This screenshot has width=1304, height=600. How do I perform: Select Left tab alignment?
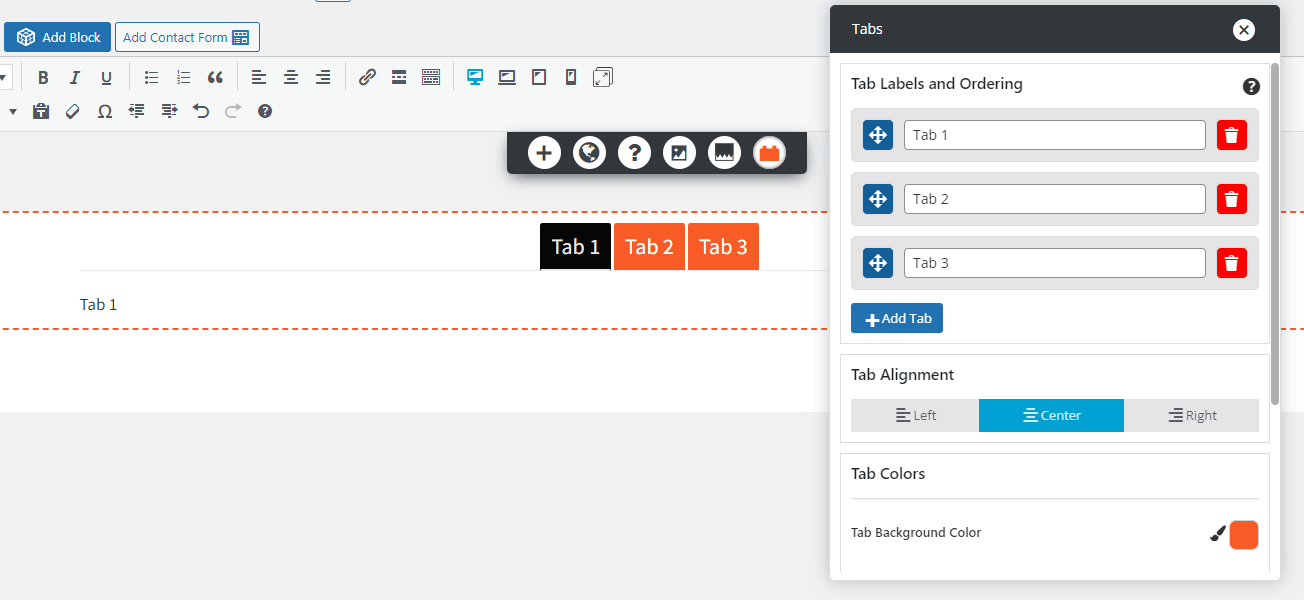pyautogui.click(x=915, y=415)
